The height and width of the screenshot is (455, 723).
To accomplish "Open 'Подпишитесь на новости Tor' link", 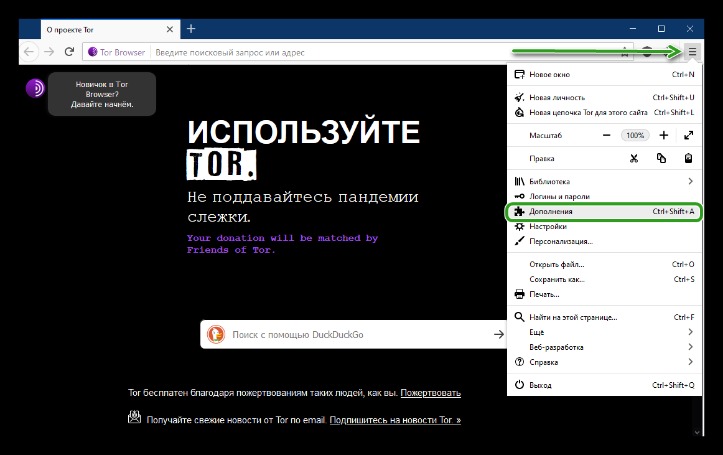I will (395, 420).
